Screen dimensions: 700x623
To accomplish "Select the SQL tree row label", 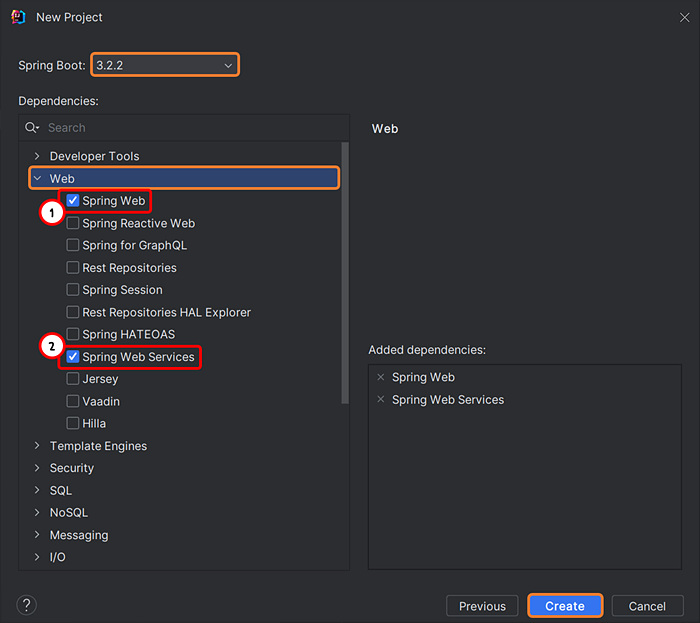I will tap(61, 490).
